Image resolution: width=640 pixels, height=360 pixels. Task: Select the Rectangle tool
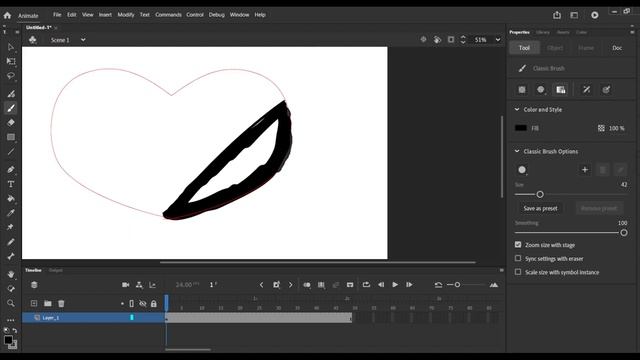coord(11,137)
